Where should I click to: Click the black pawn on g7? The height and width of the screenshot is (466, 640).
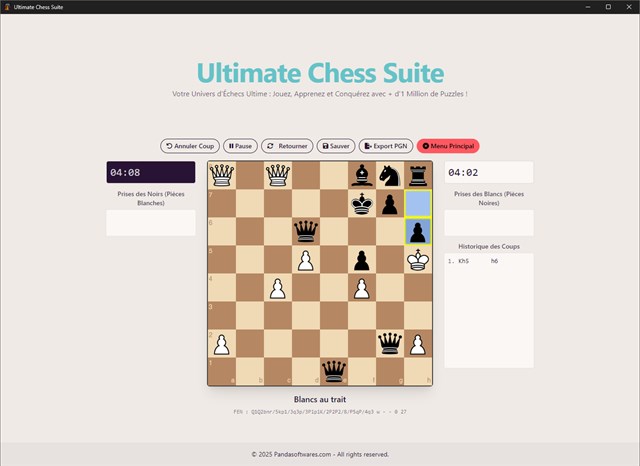tap(390, 203)
